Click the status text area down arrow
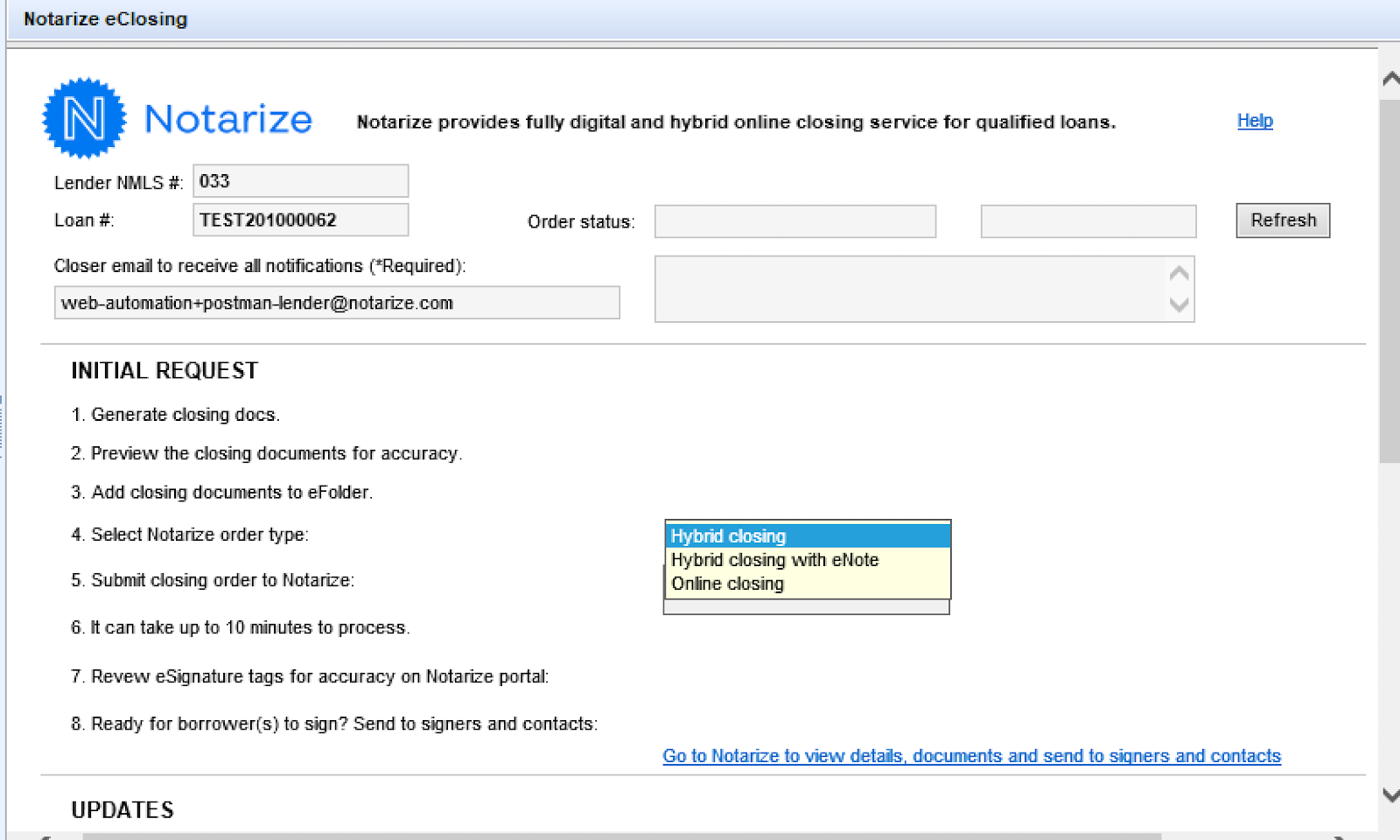Screen dimensions: 1400x840 coord(1179,304)
